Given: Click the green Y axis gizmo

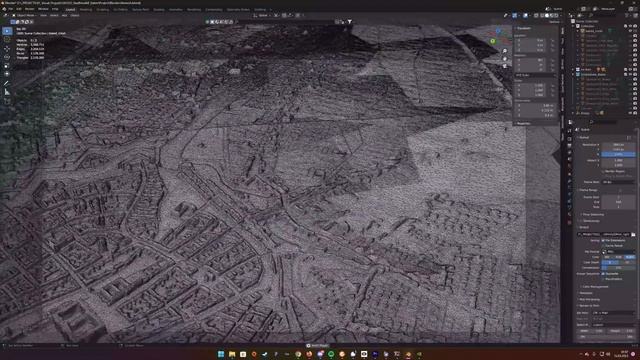Looking at the screenshot, I should tap(493, 41).
